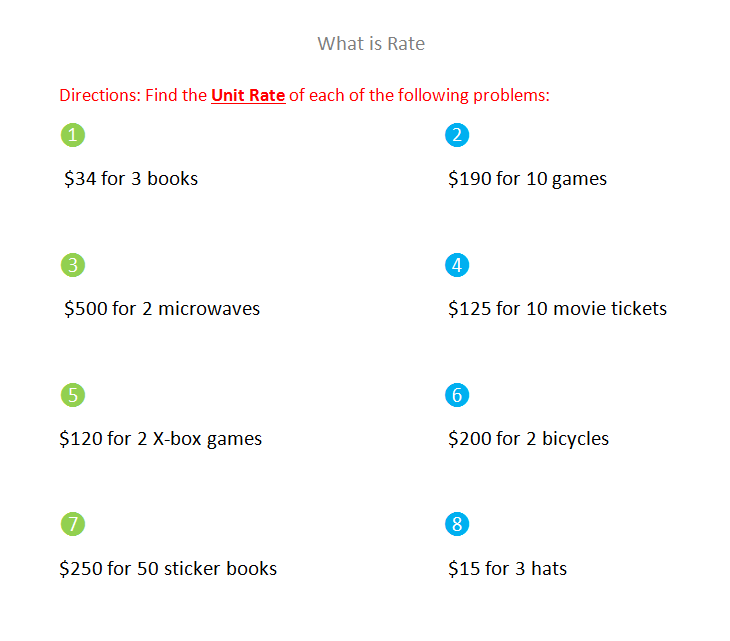The height and width of the screenshot is (641, 730).
Task: Click the What is Rate title
Action: pyautogui.click(x=371, y=44)
